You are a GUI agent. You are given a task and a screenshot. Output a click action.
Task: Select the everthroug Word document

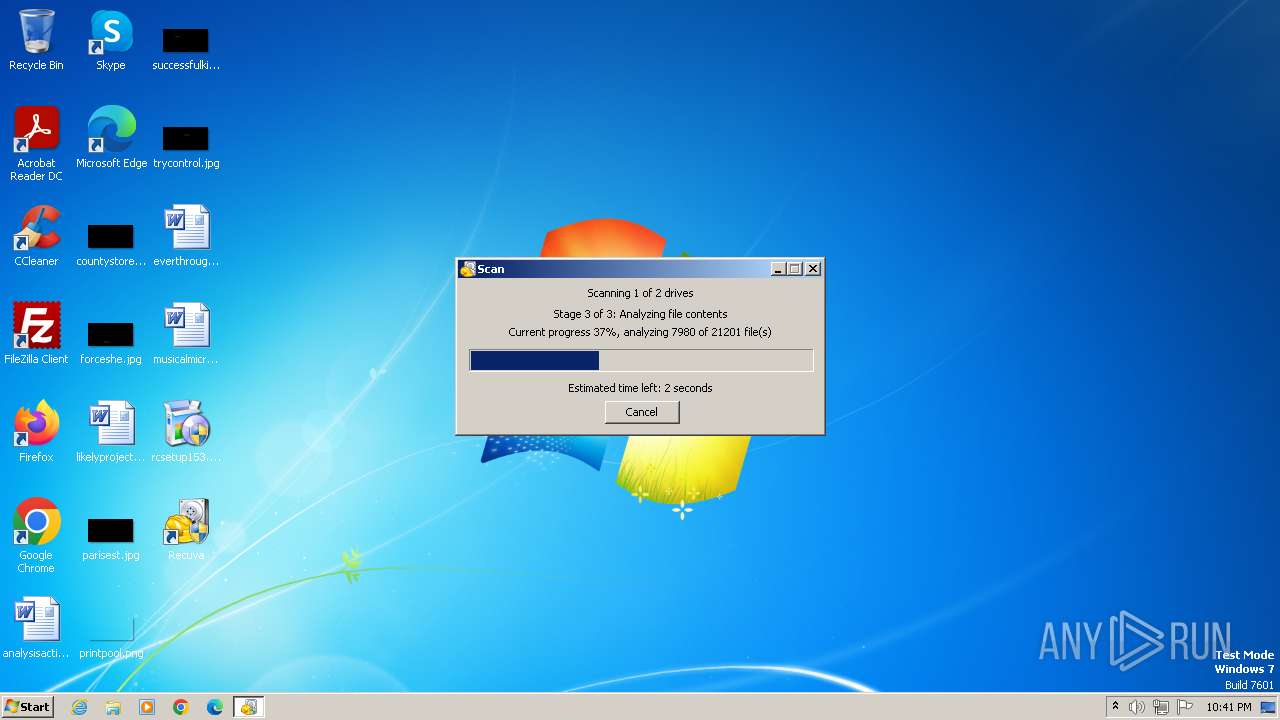point(186,237)
